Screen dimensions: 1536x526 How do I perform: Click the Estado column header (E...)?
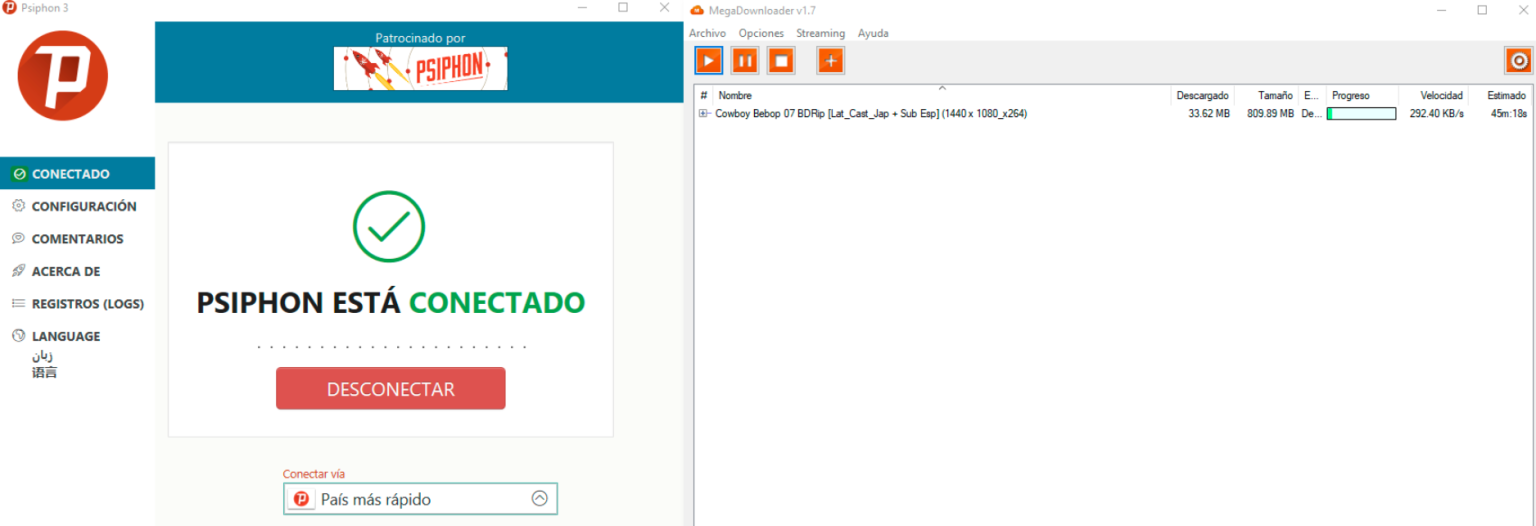click(x=1311, y=96)
